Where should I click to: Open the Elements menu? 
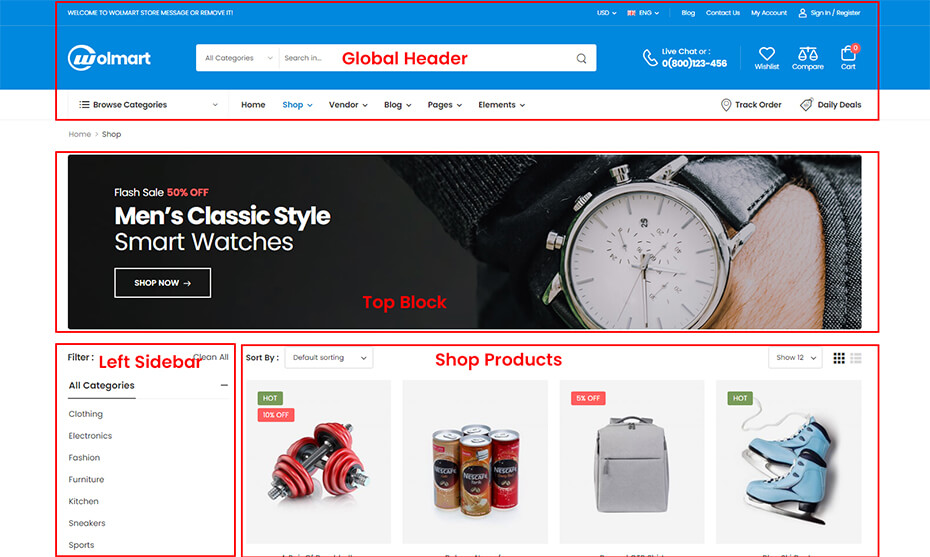[501, 105]
